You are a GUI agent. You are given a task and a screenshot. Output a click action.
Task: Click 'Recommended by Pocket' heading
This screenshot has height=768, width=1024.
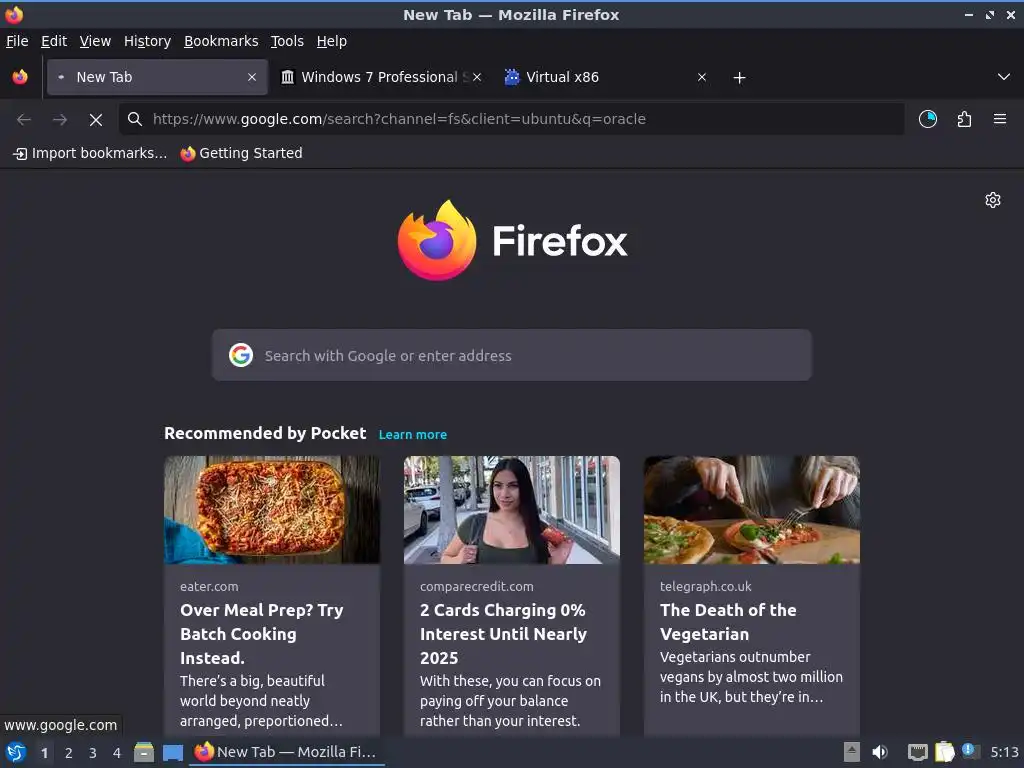[x=265, y=434]
